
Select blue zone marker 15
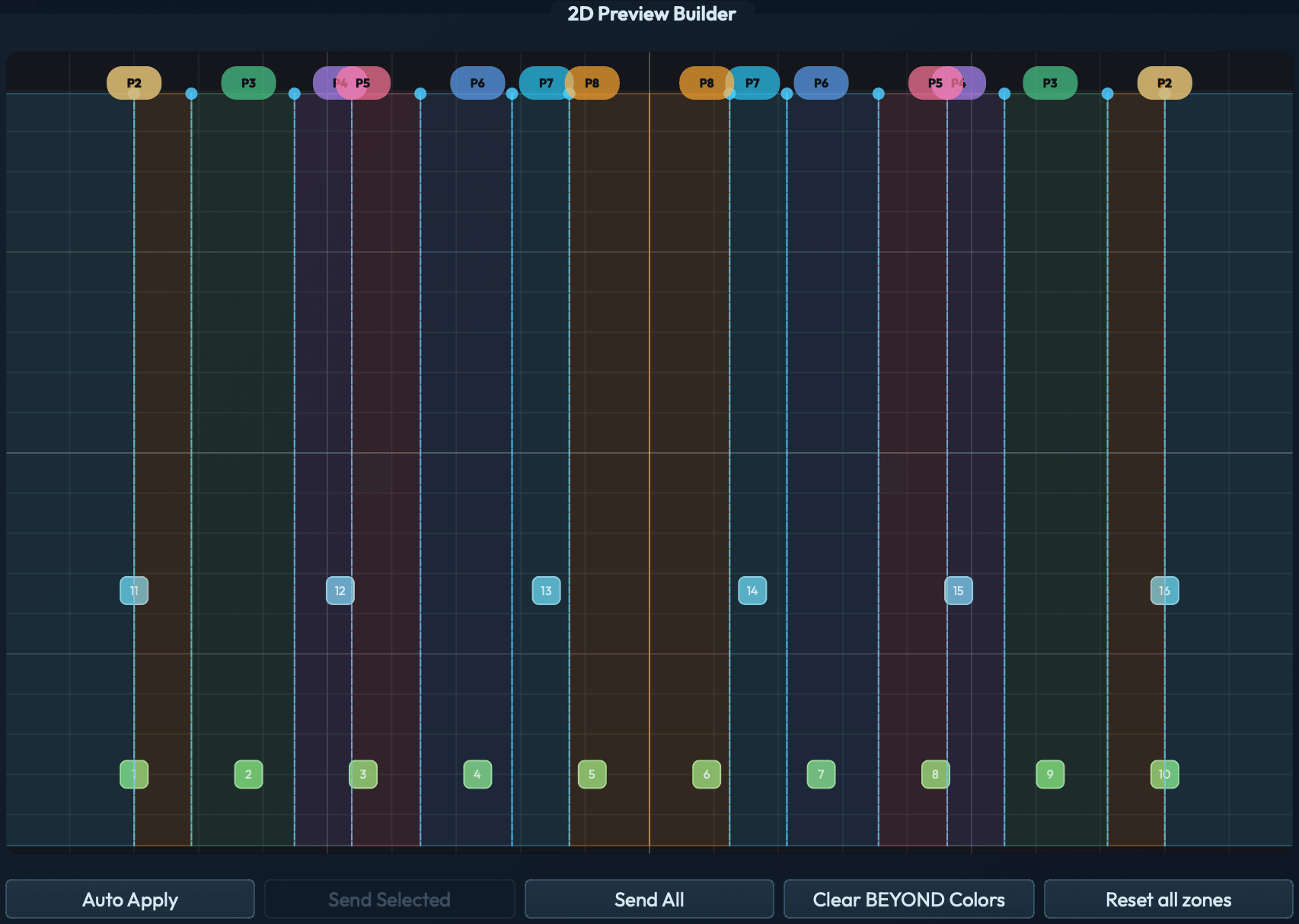point(959,591)
